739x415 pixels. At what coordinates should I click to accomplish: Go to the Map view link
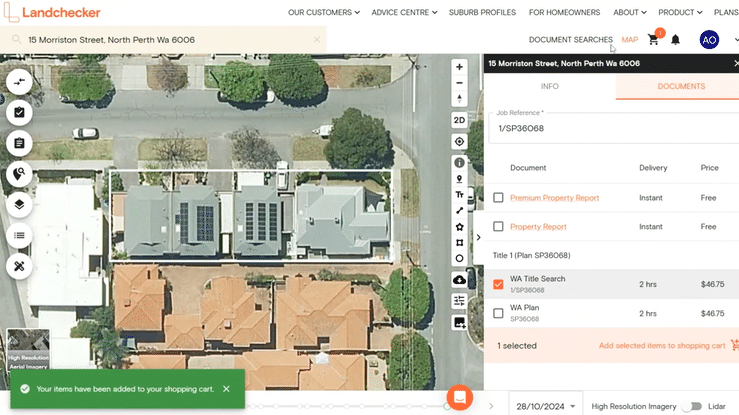pyautogui.click(x=629, y=40)
